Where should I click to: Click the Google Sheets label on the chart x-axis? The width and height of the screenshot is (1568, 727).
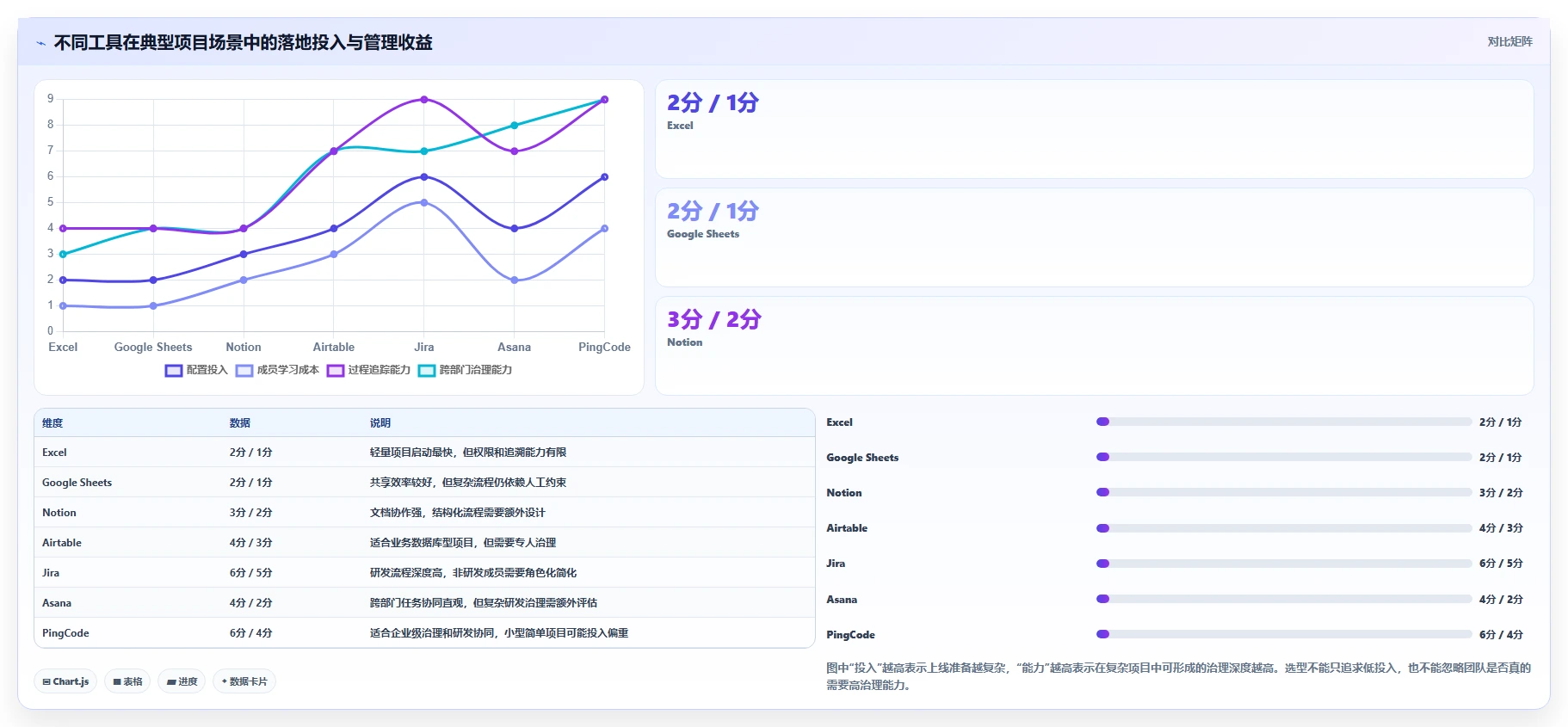tap(153, 348)
